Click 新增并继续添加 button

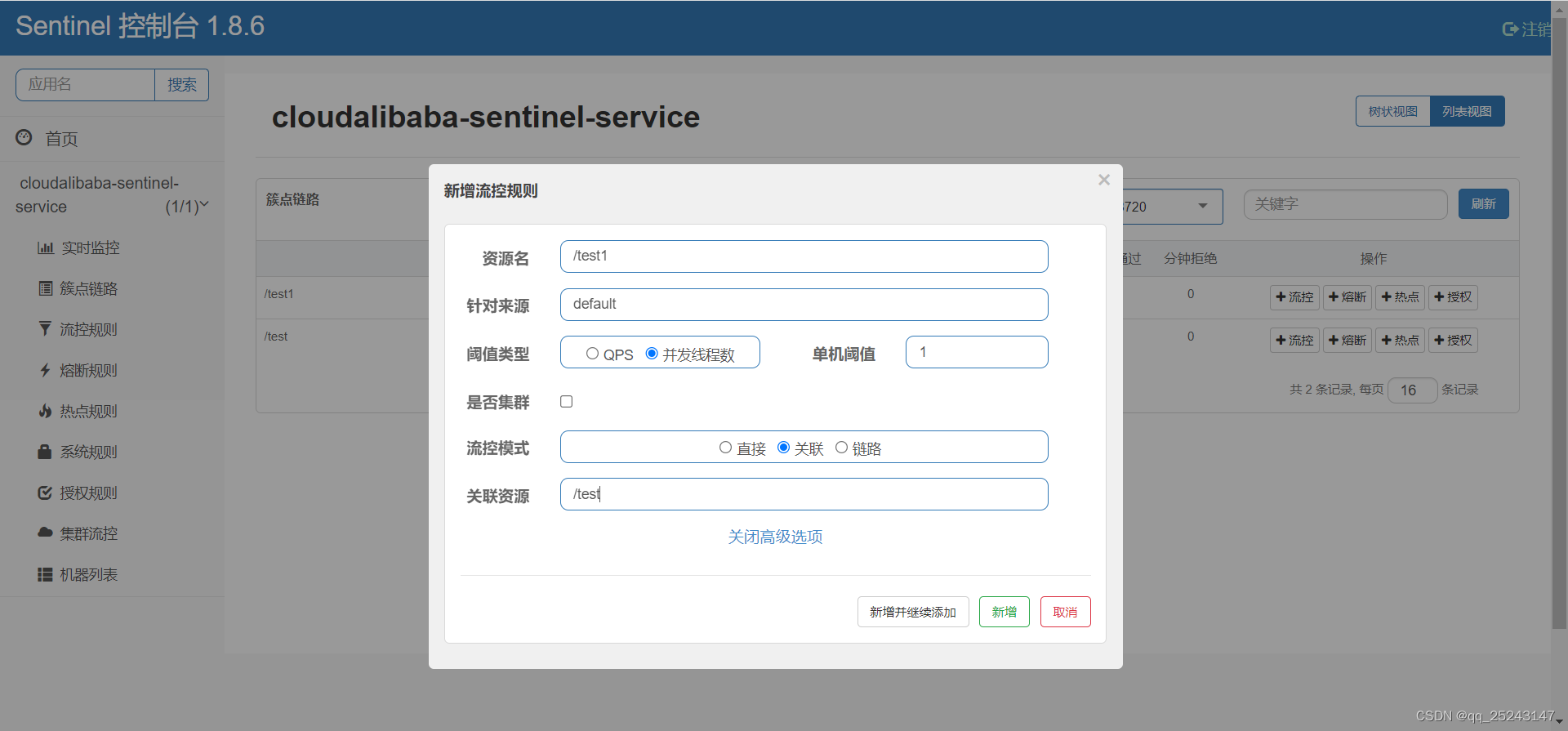[913, 612]
